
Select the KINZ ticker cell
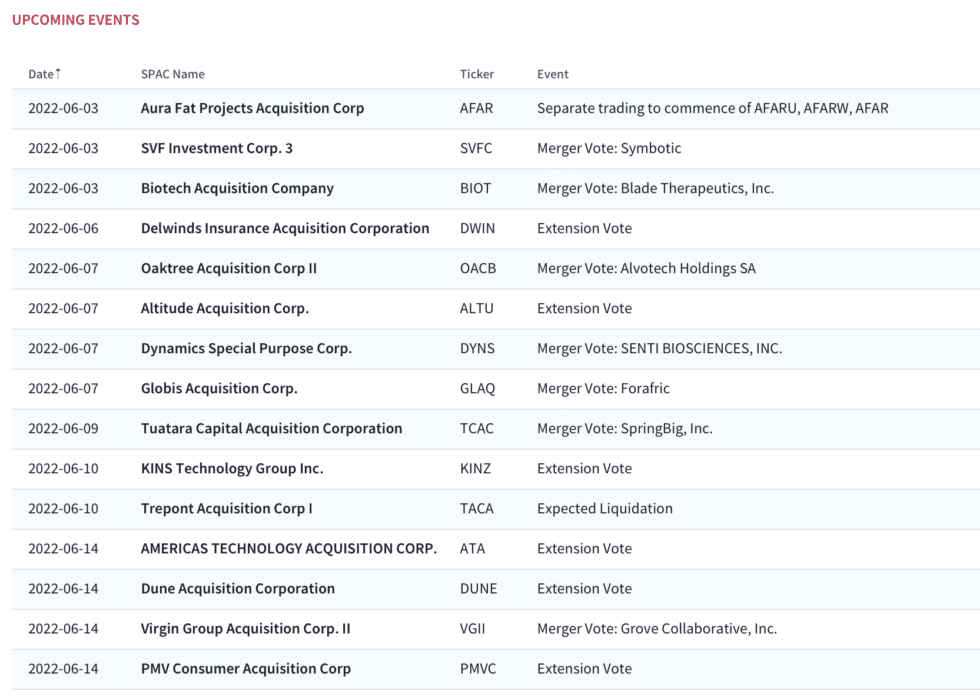coord(476,468)
